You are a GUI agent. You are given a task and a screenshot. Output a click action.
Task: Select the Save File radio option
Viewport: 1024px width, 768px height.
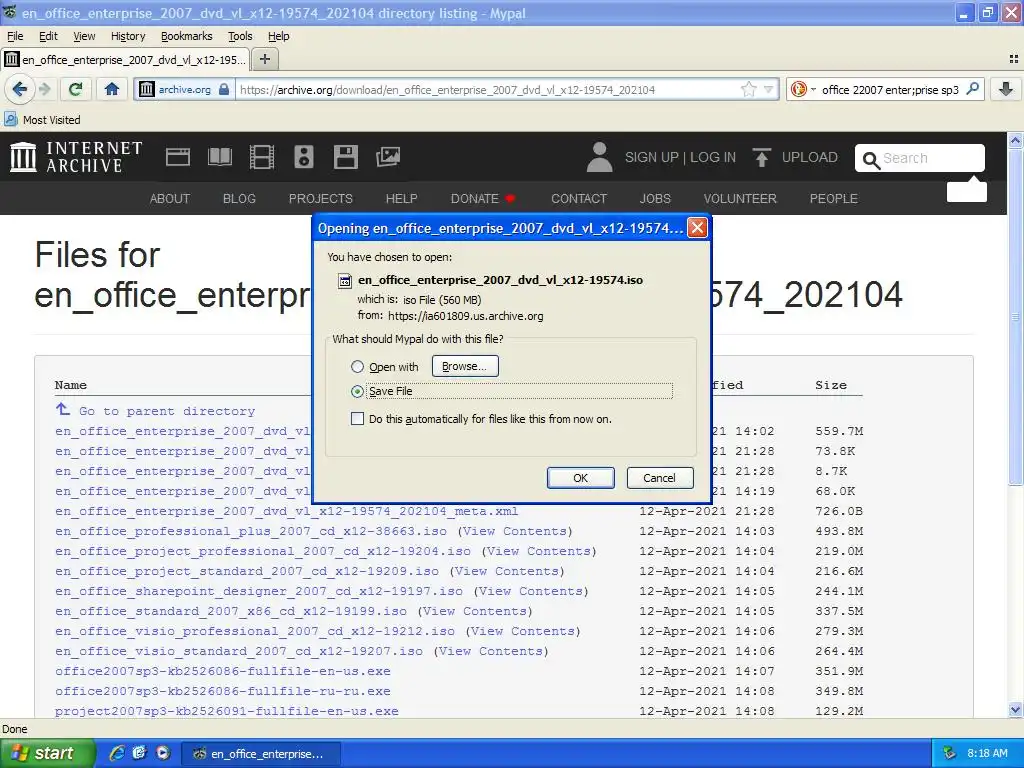click(357, 391)
